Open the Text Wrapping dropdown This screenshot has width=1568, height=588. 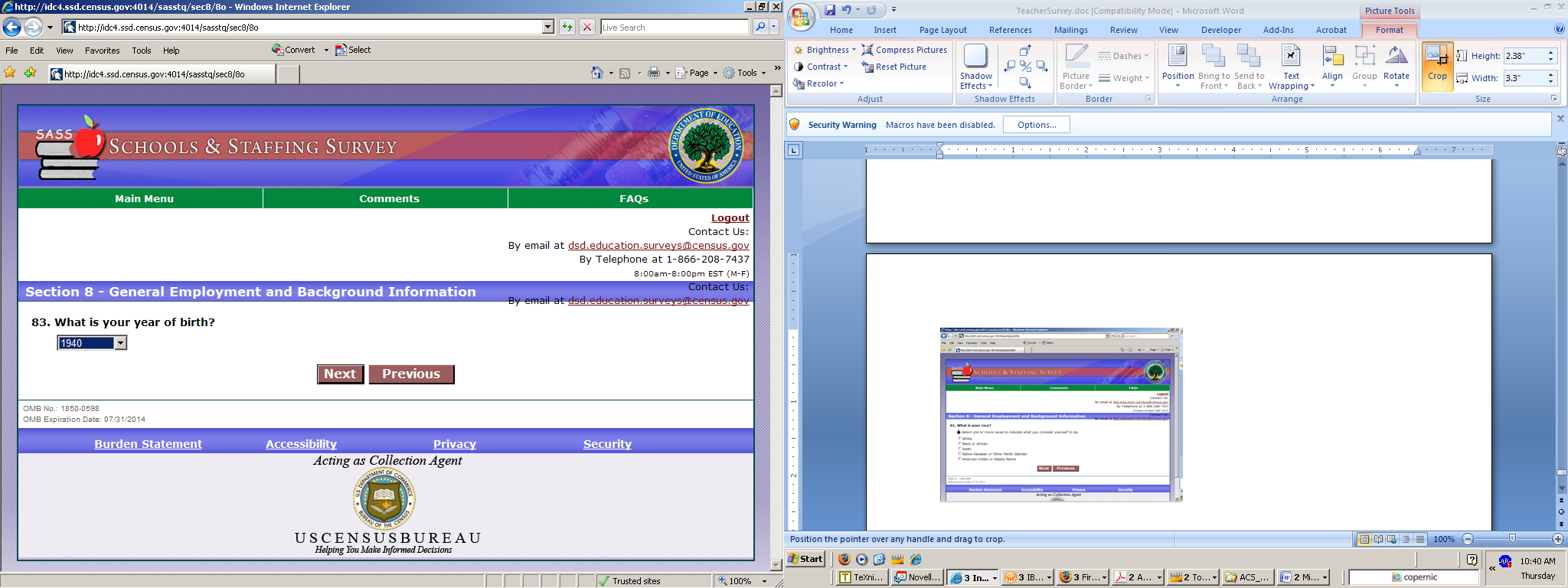1291,67
